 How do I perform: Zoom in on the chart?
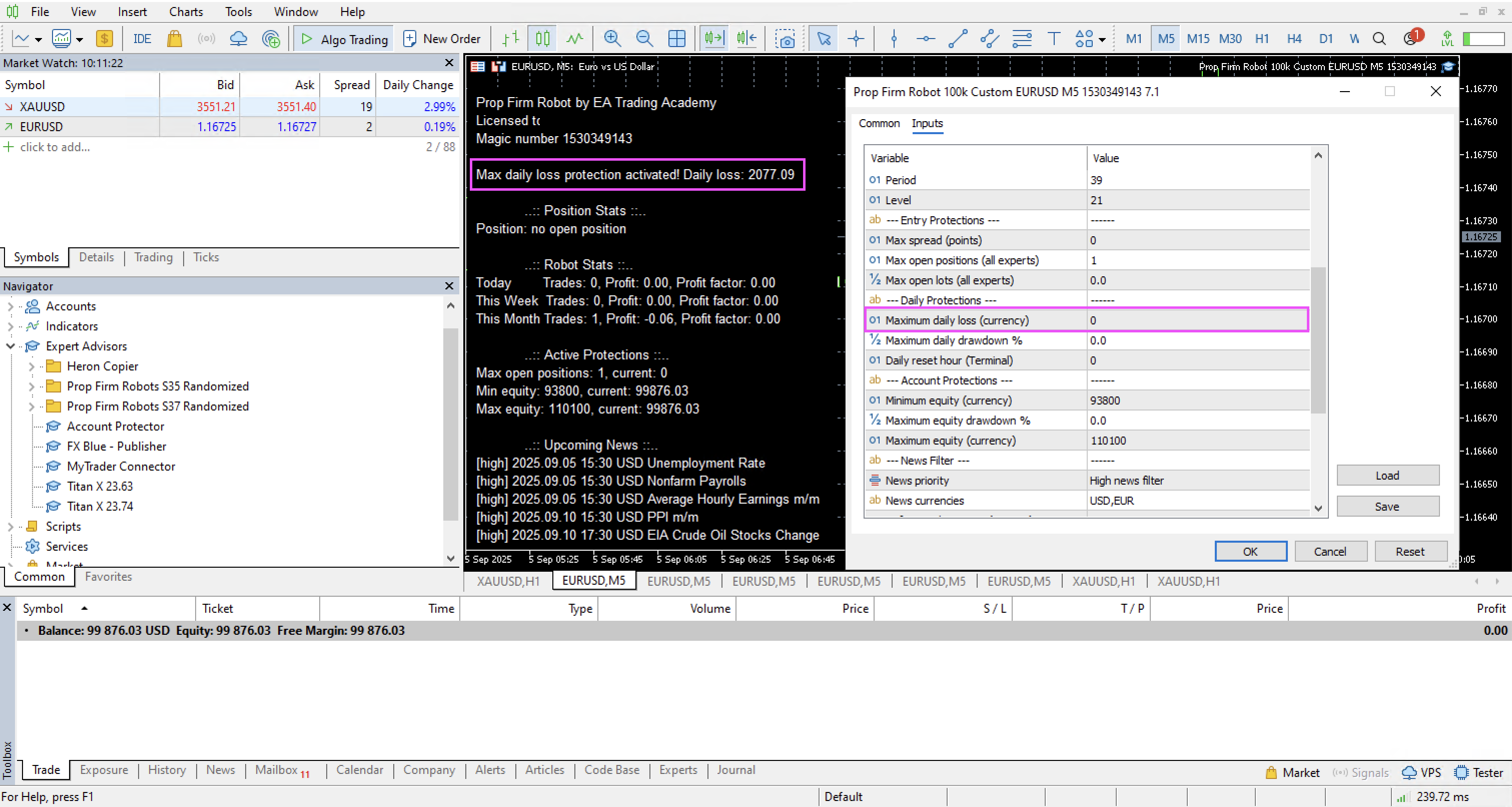click(612, 39)
